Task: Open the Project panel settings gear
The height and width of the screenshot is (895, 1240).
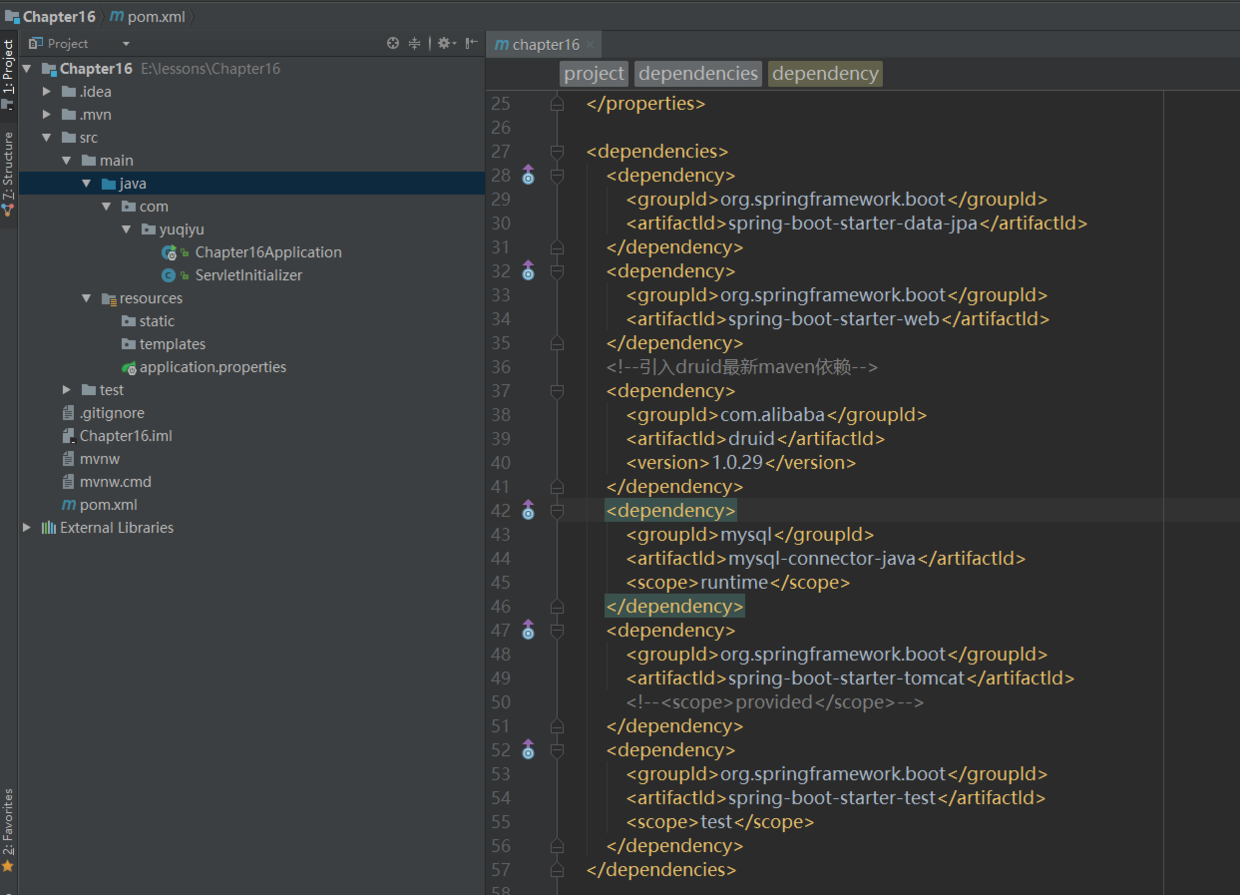Action: pos(444,43)
